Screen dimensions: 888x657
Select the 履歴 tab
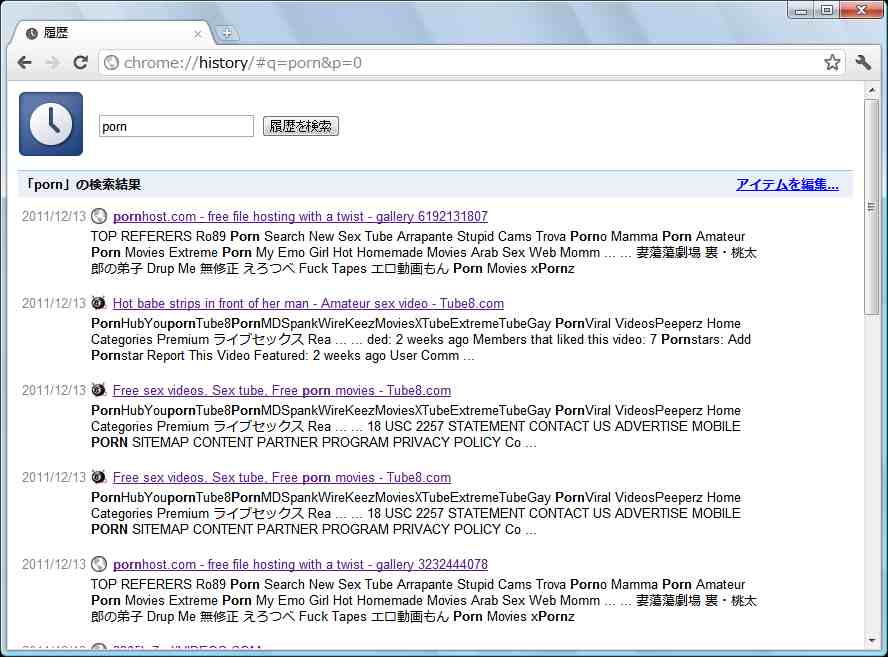click(x=111, y=33)
